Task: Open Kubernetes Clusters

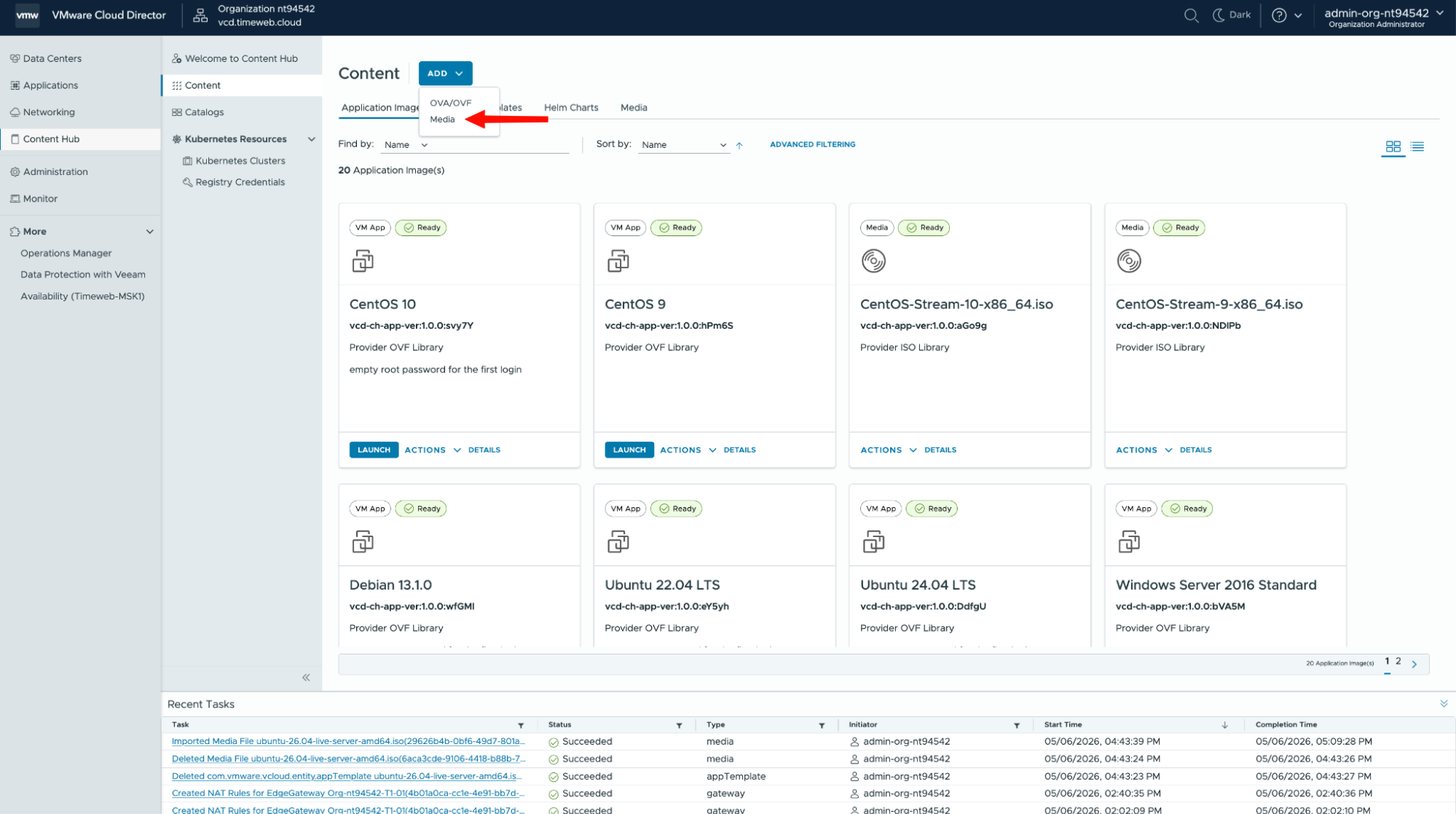Action: [x=240, y=161]
